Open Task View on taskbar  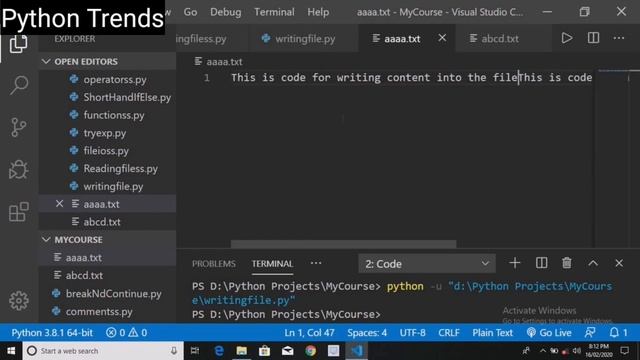click(x=195, y=351)
